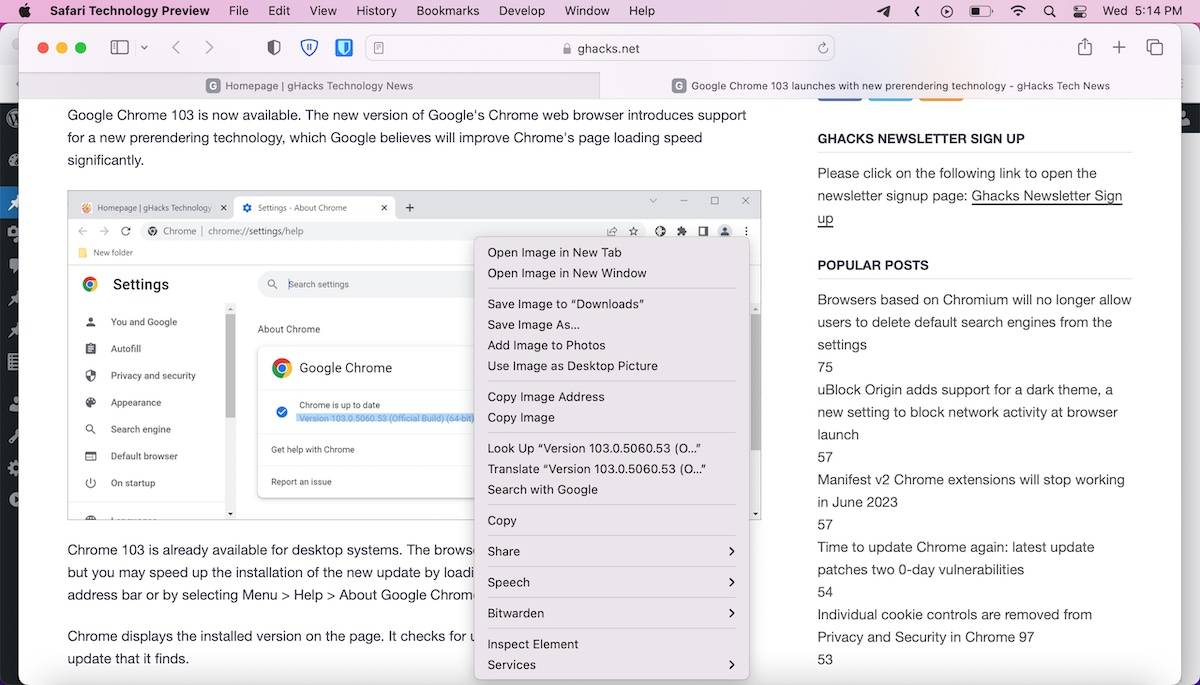Expand the Speech submenu
The width and height of the screenshot is (1200, 685).
click(x=611, y=582)
